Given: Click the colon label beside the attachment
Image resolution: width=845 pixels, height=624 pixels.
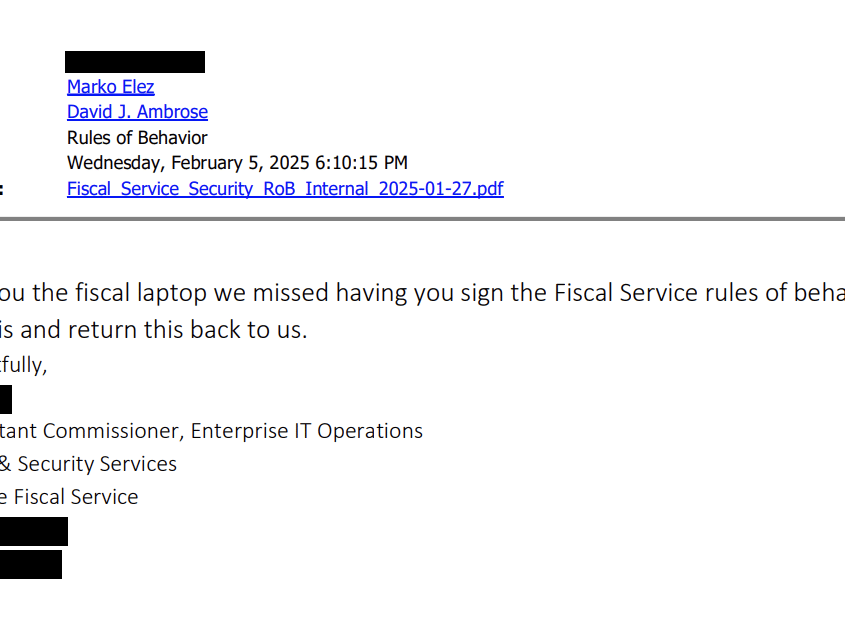Looking at the screenshot, I should click(2, 190).
